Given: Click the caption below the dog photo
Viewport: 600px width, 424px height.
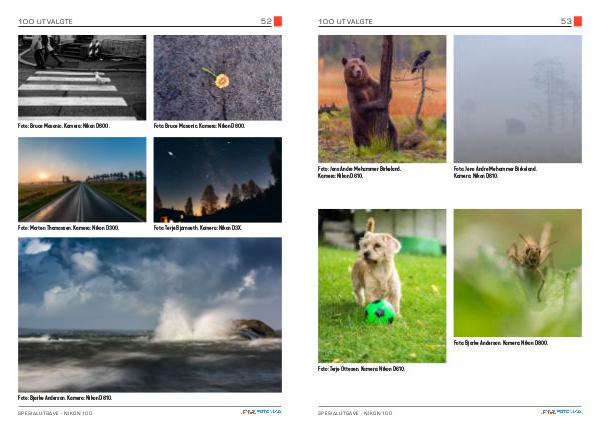Looking at the screenshot, I should [361, 369].
